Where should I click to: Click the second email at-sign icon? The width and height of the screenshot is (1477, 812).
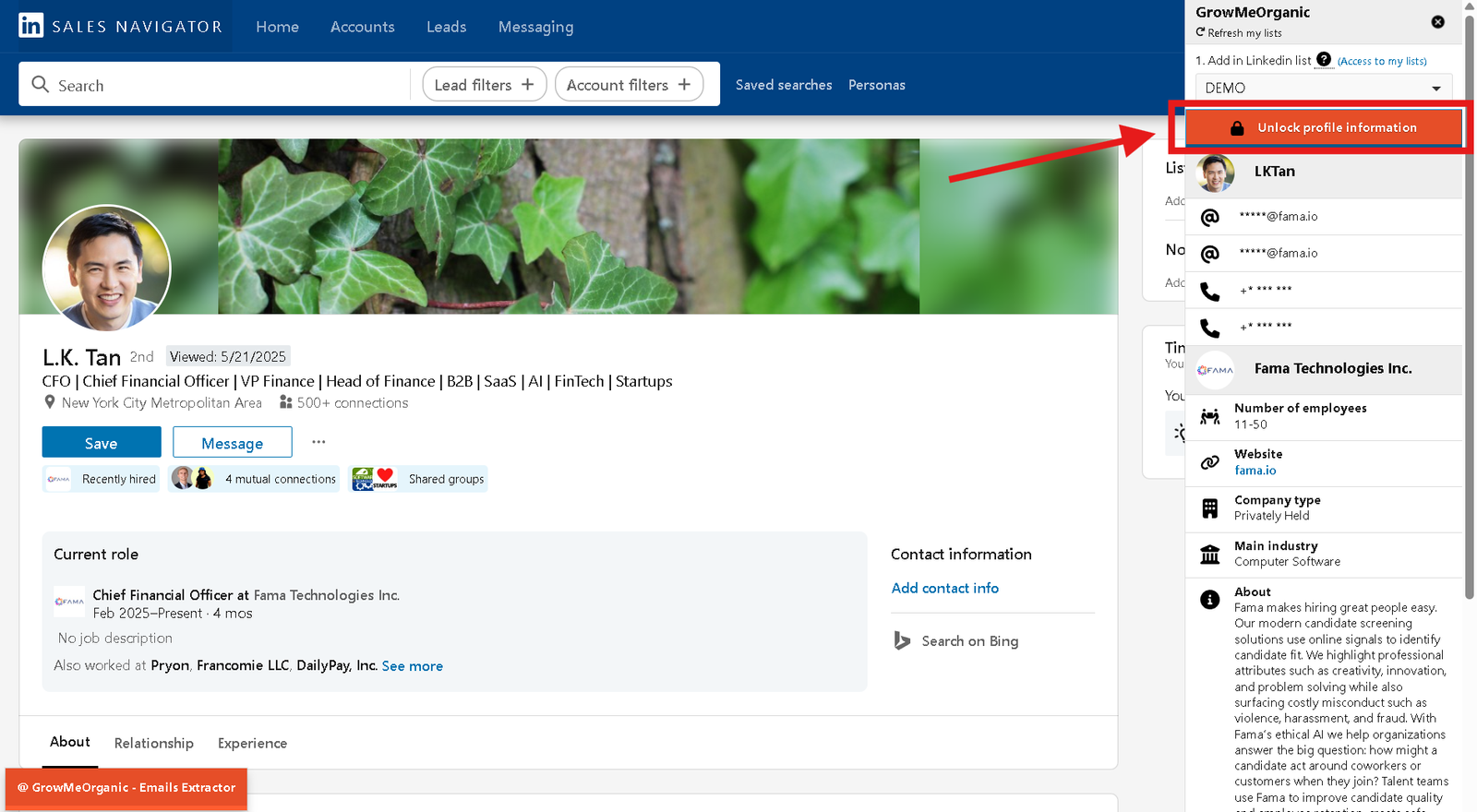(x=1209, y=253)
